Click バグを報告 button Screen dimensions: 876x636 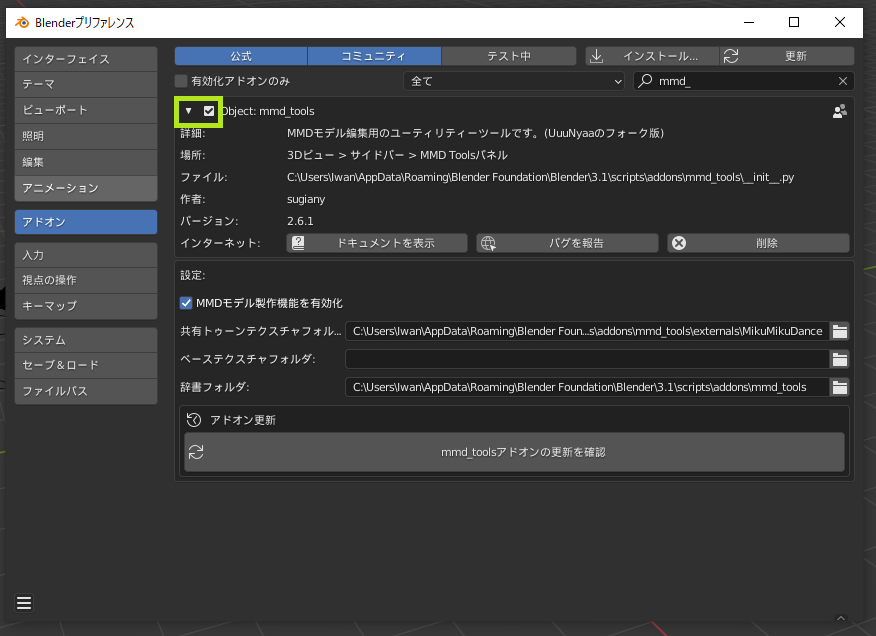(x=567, y=243)
